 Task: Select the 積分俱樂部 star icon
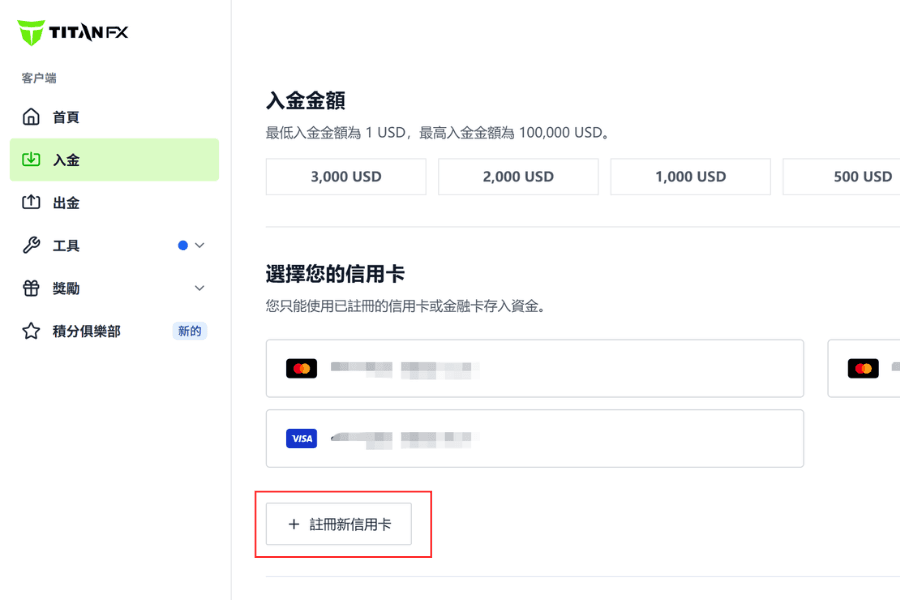click(x=30, y=331)
